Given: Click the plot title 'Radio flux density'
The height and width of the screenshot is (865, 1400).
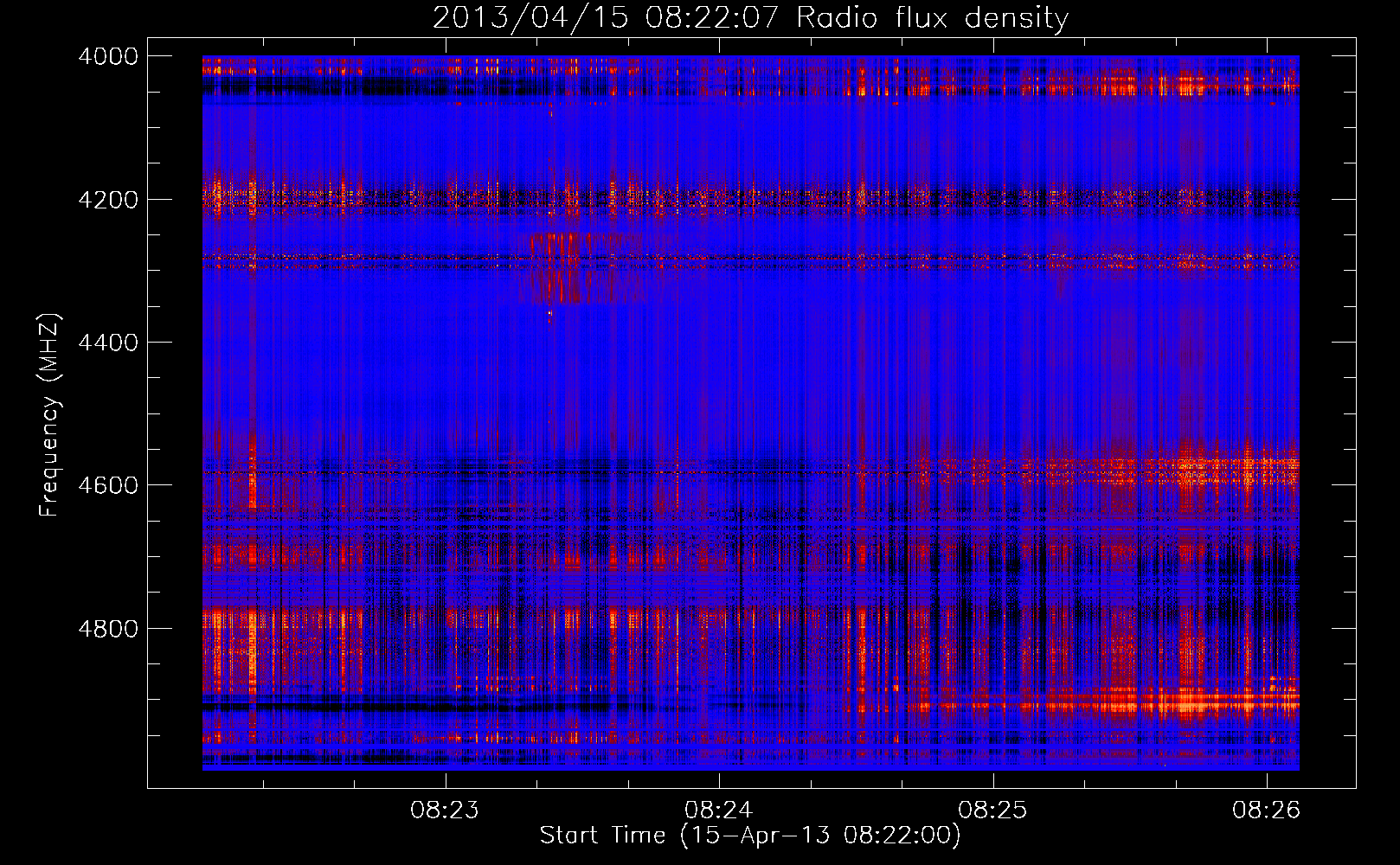Looking at the screenshot, I should click(933, 18).
